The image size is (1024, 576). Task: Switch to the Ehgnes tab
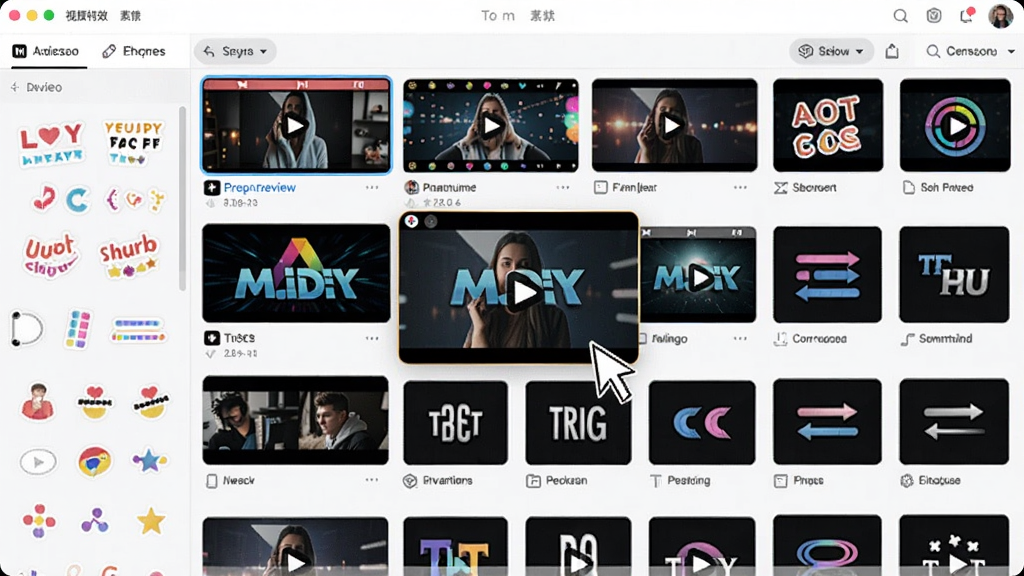click(134, 51)
